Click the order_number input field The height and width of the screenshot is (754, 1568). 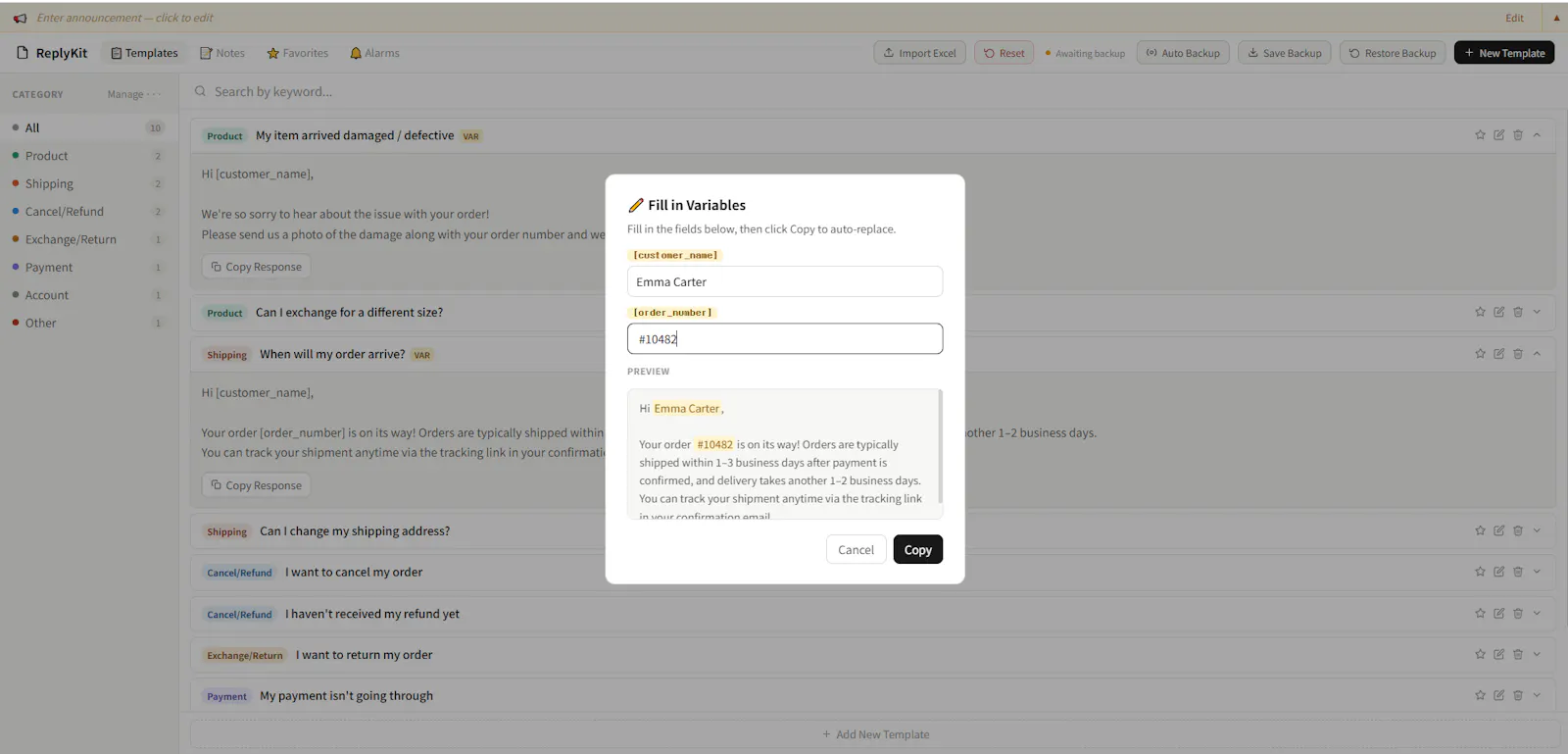[785, 338]
